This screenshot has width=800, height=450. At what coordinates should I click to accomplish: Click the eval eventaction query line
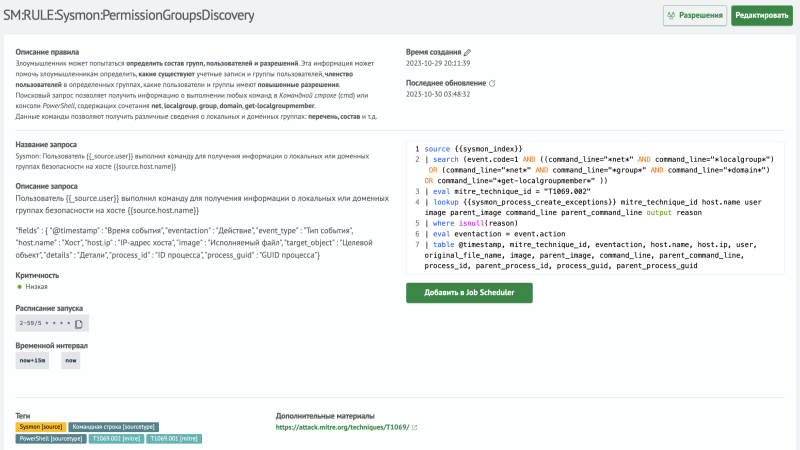pyautogui.click(x=495, y=234)
